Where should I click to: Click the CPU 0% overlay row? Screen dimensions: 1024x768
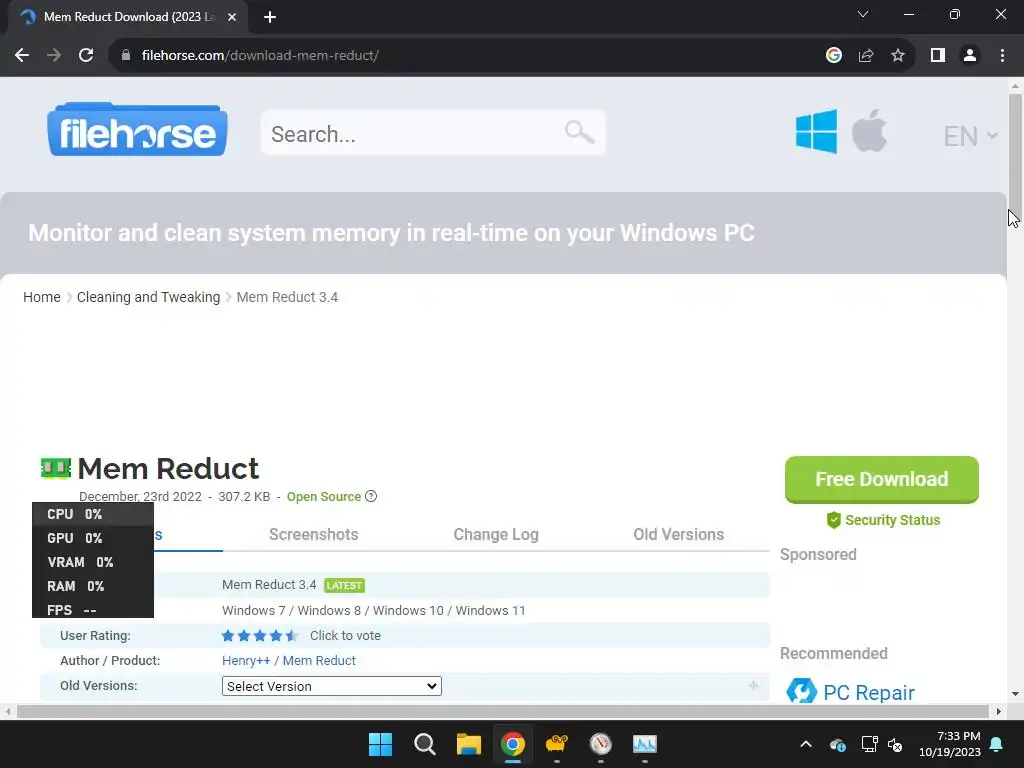93,514
